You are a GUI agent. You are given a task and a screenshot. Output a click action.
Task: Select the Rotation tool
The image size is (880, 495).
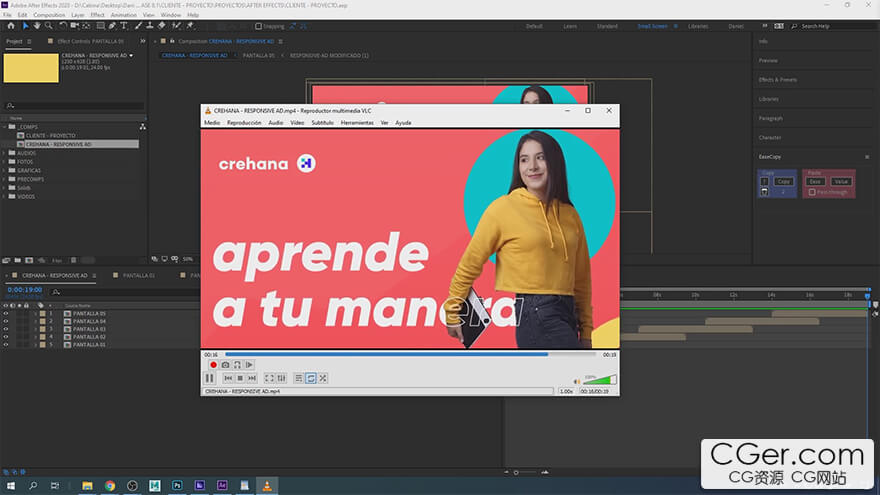click(x=63, y=26)
